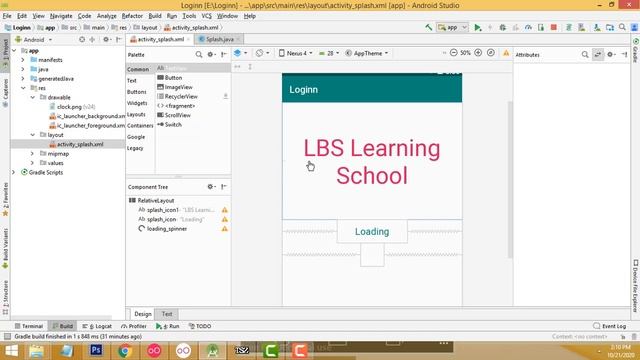This screenshot has width=640, height=360.
Task: Zoom out the design preview
Action: 453,53
